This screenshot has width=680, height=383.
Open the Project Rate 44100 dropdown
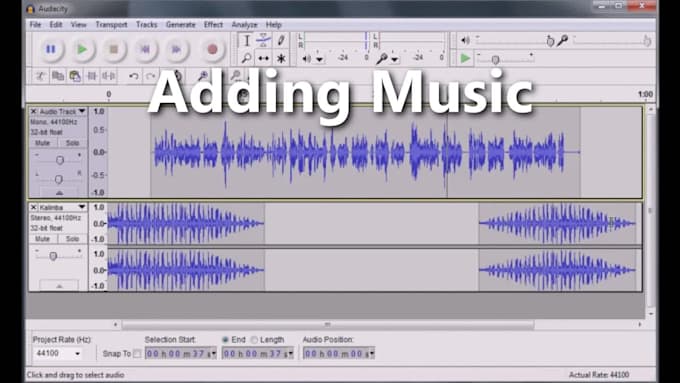[x=78, y=354]
